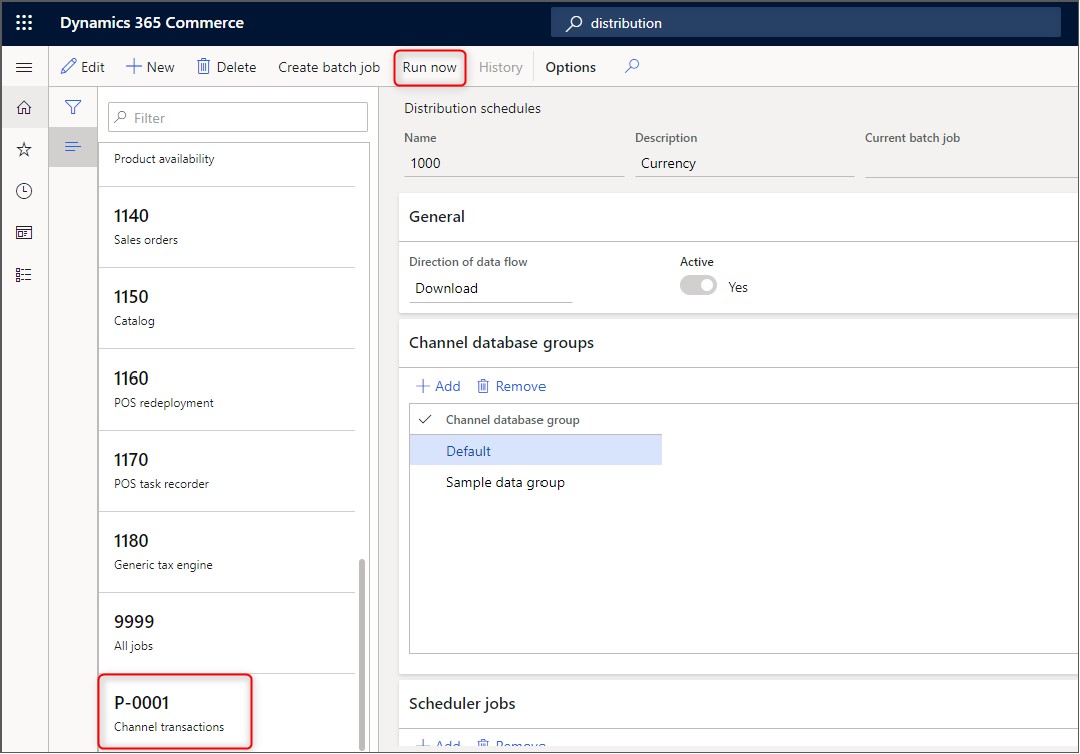Click the list Filter field
The height and width of the screenshot is (754, 1080).
tap(238, 118)
